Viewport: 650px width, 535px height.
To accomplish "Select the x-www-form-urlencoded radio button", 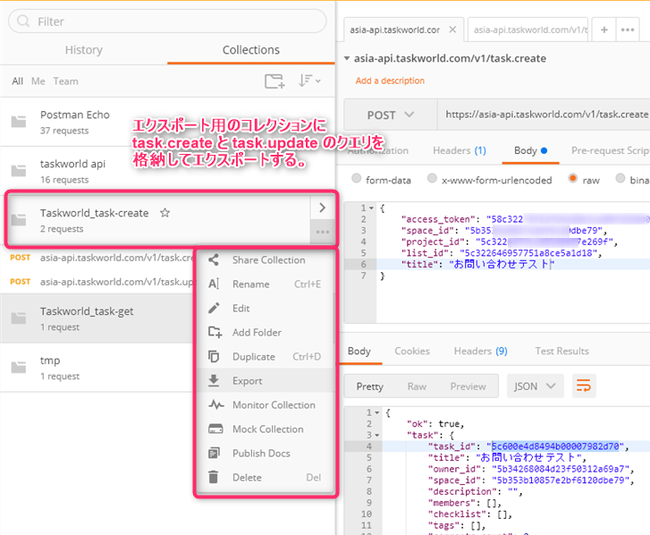I will pos(432,178).
